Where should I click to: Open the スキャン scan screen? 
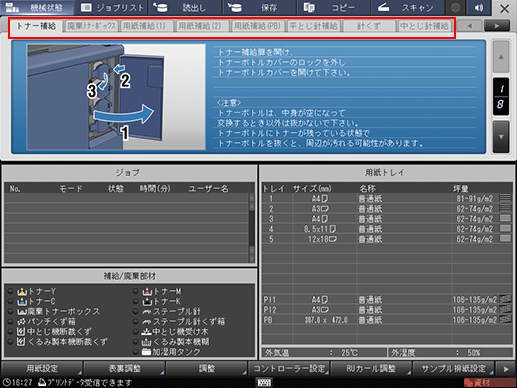(x=407, y=7)
